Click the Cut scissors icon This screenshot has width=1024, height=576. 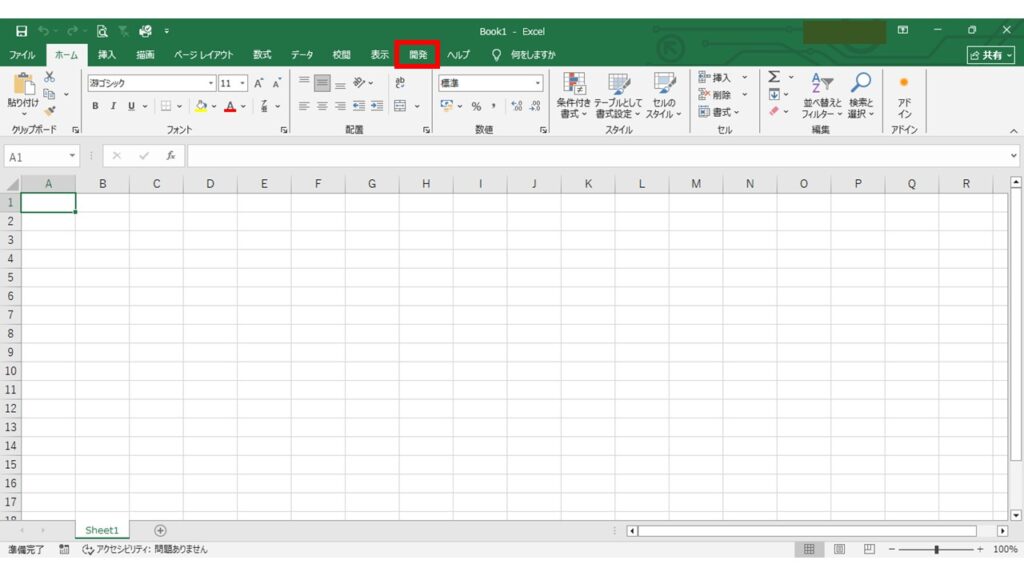click(x=50, y=77)
